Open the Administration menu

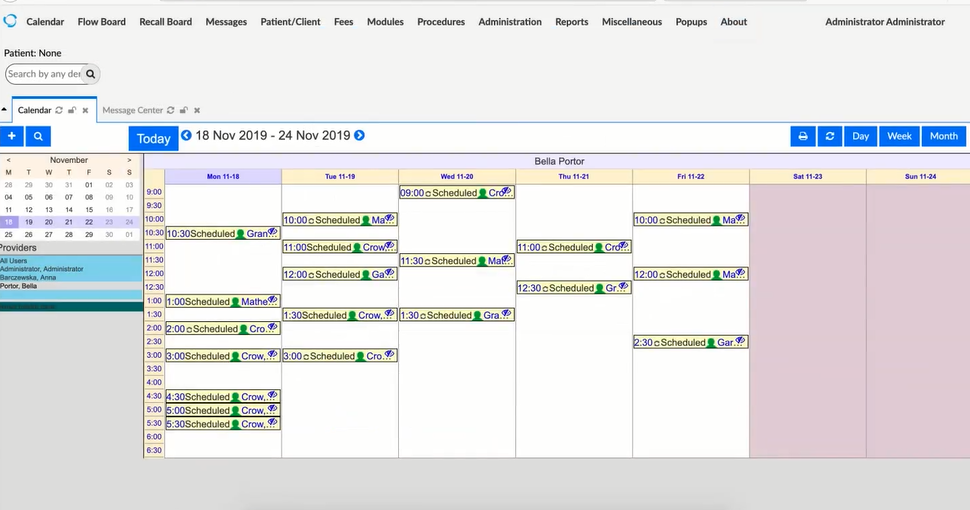click(510, 22)
